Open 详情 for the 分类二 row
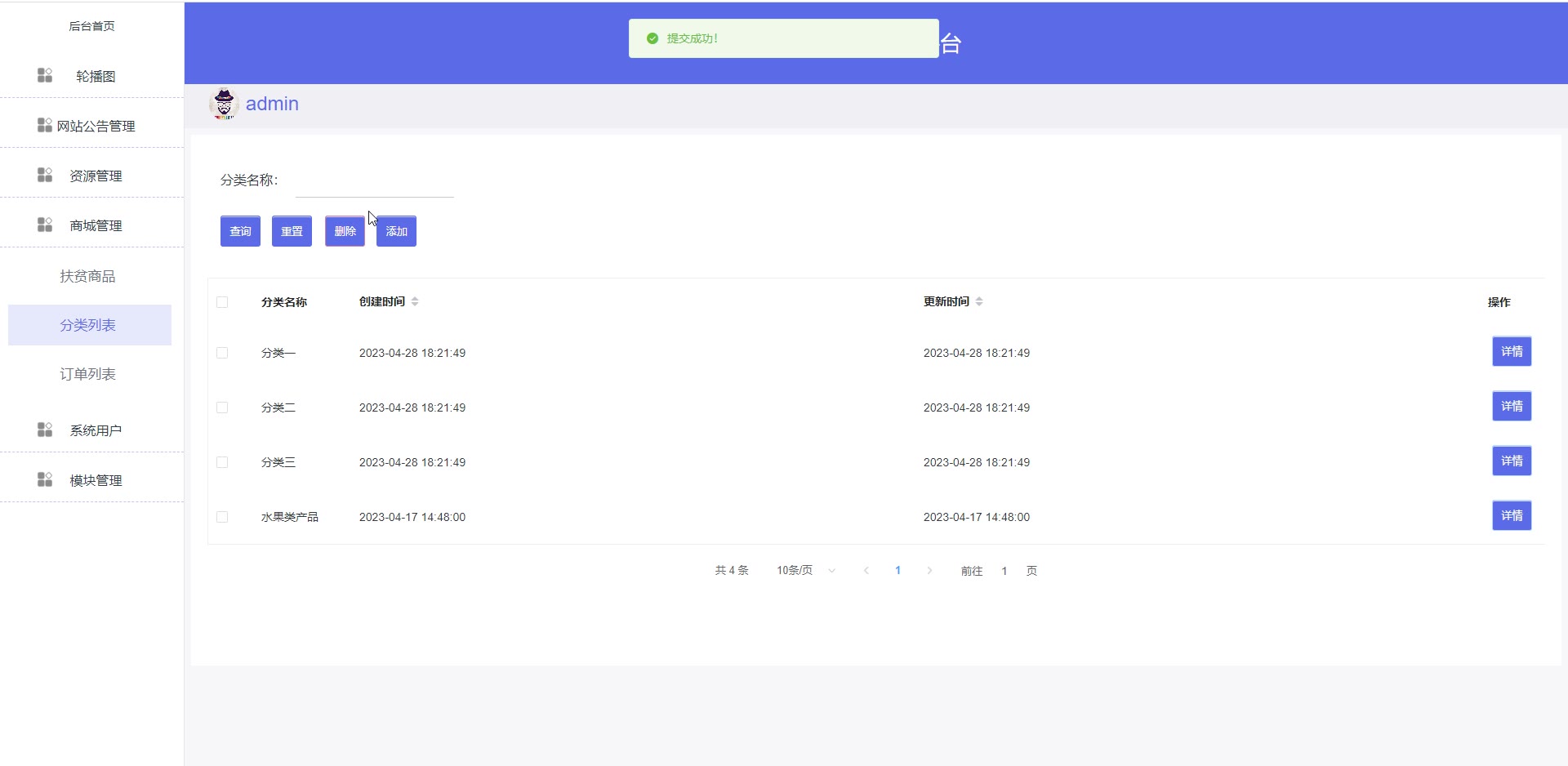The image size is (1568, 766). [x=1512, y=407]
